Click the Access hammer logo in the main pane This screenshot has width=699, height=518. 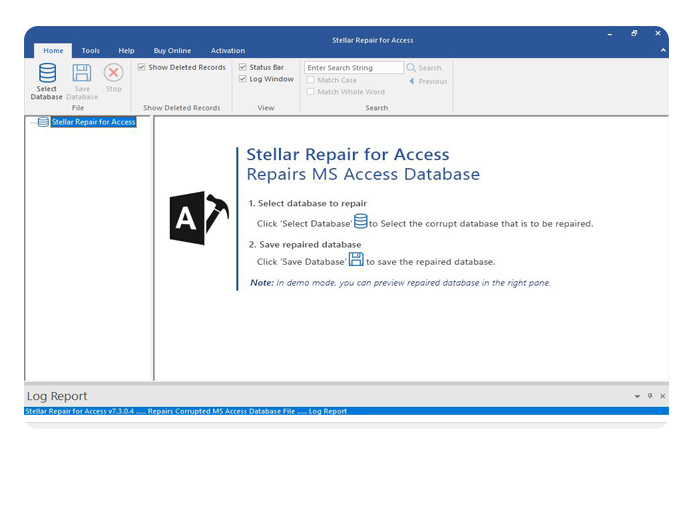point(199,218)
